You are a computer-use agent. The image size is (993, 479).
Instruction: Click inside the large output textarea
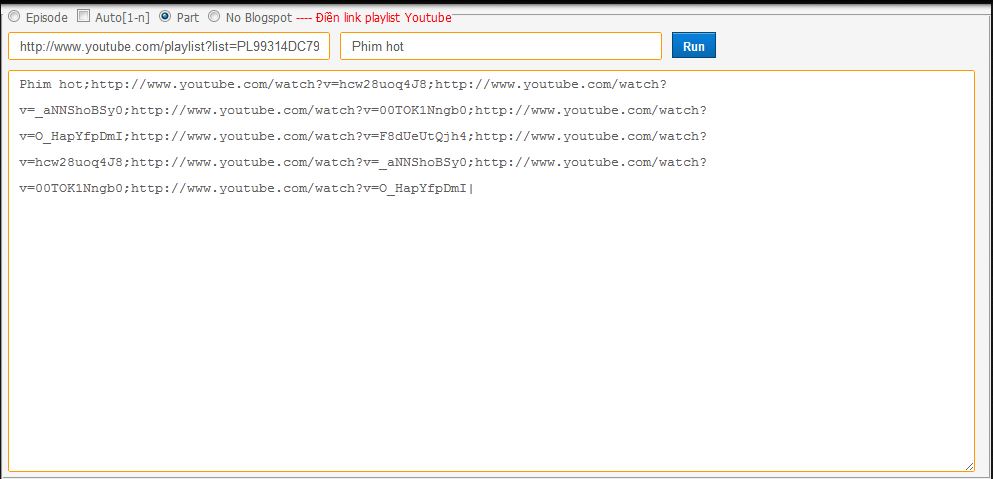click(x=491, y=271)
